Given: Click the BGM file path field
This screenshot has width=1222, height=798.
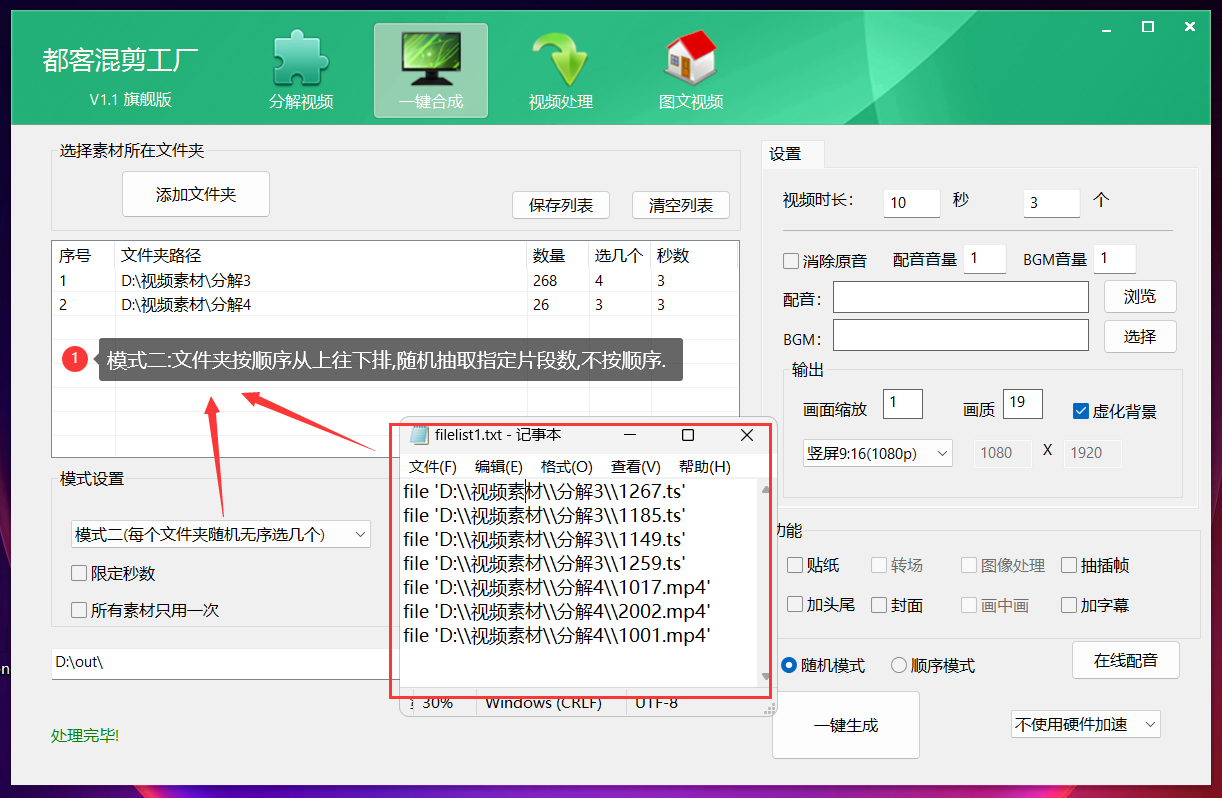Looking at the screenshot, I should (x=960, y=335).
